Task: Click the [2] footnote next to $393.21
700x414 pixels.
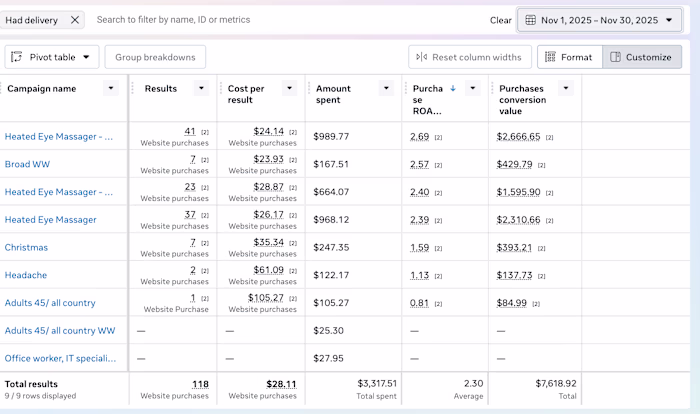Action: pyautogui.click(x=542, y=248)
